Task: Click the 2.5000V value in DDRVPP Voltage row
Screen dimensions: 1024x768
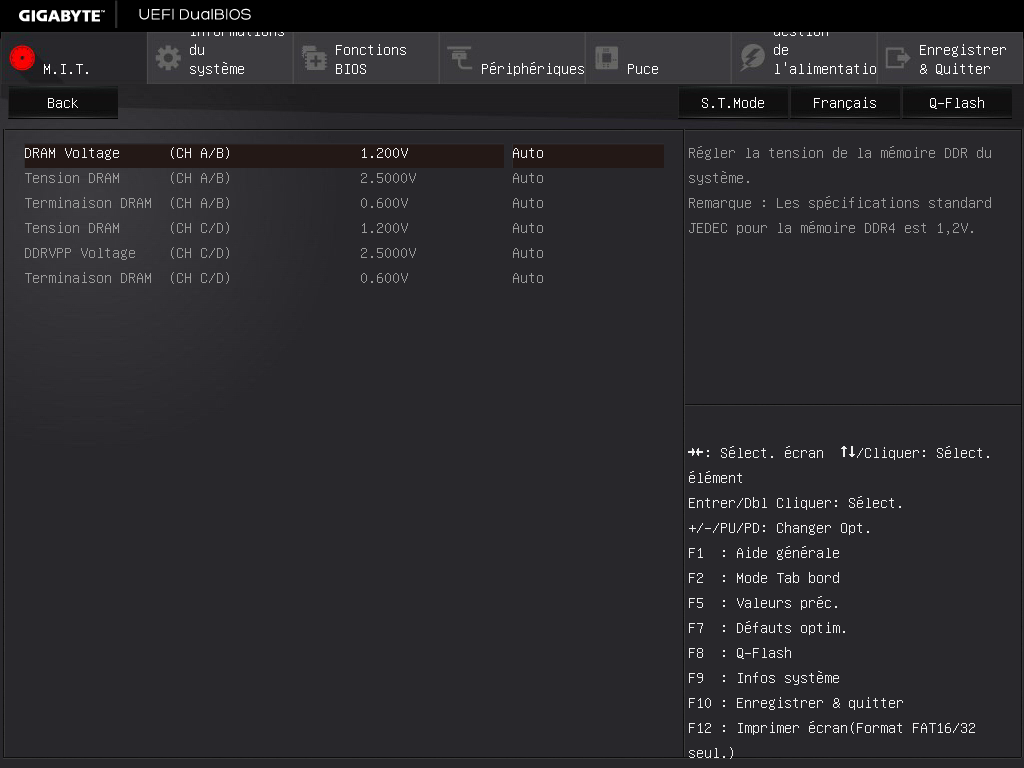Action: (x=388, y=253)
